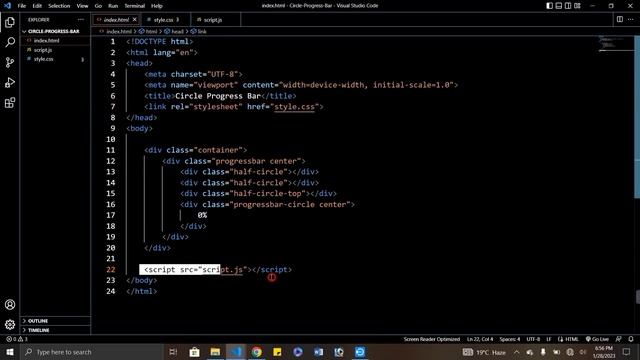Click Ln 22, Col 4 position indicator
This screenshot has height=360, width=640.
coord(480,339)
